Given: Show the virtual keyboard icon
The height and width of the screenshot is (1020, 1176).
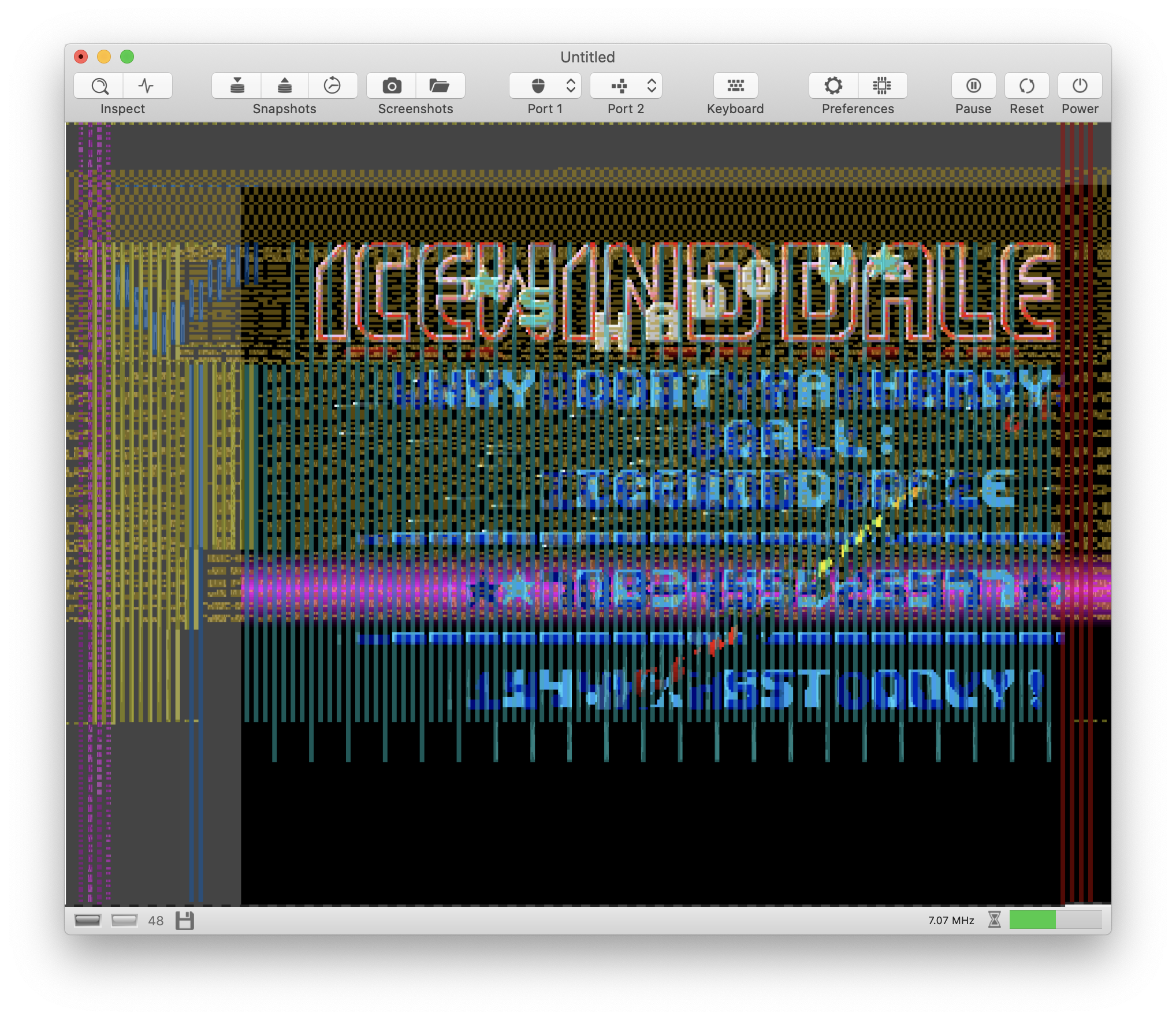Looking at the screenshot, I should (735, 86).
